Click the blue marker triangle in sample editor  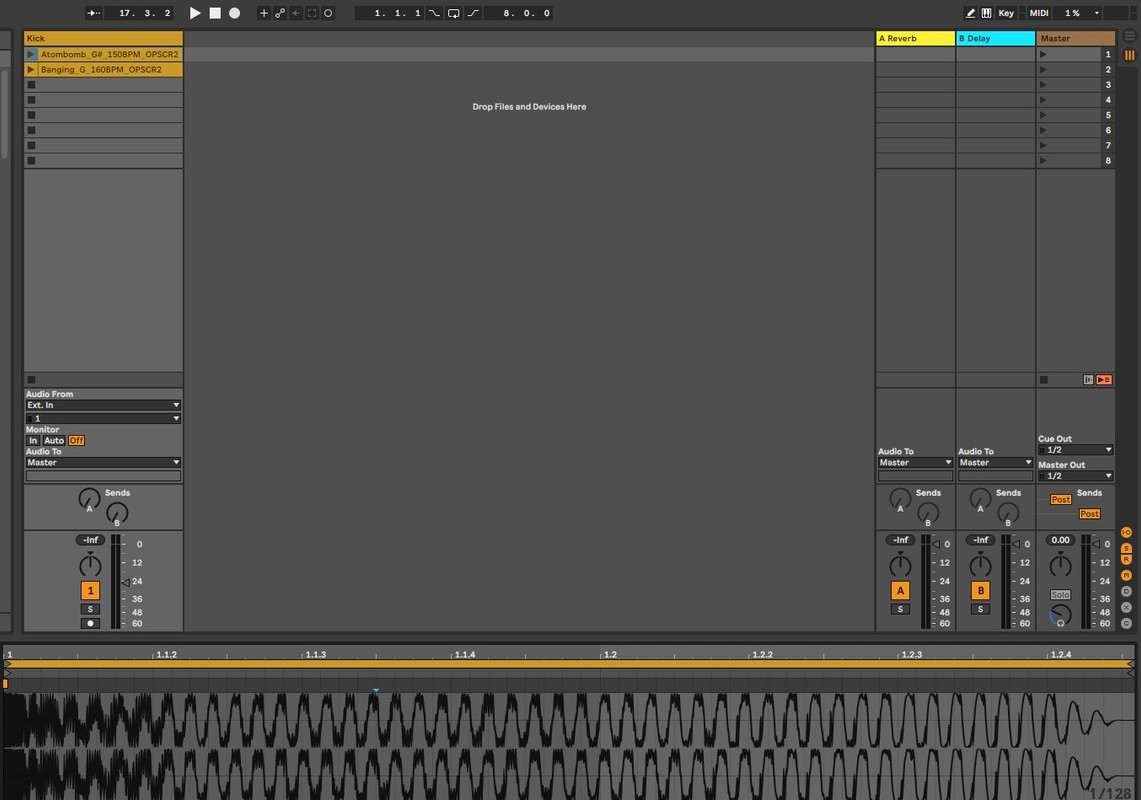[376, 690]
